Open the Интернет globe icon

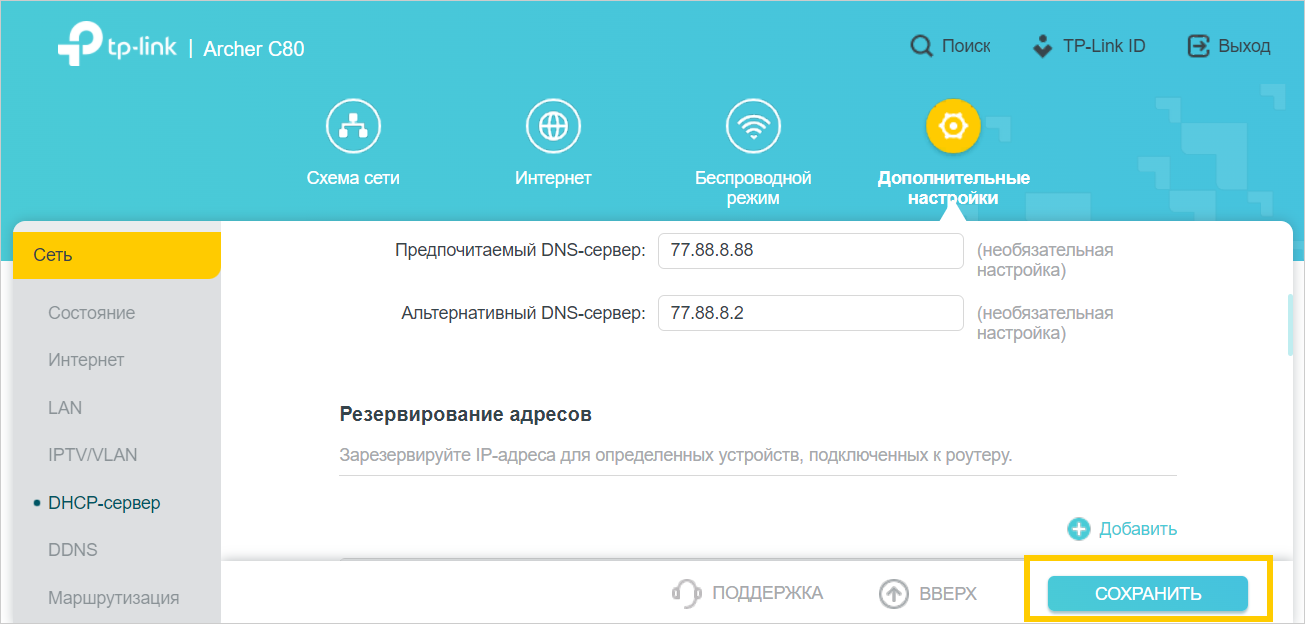coord(553,127)
